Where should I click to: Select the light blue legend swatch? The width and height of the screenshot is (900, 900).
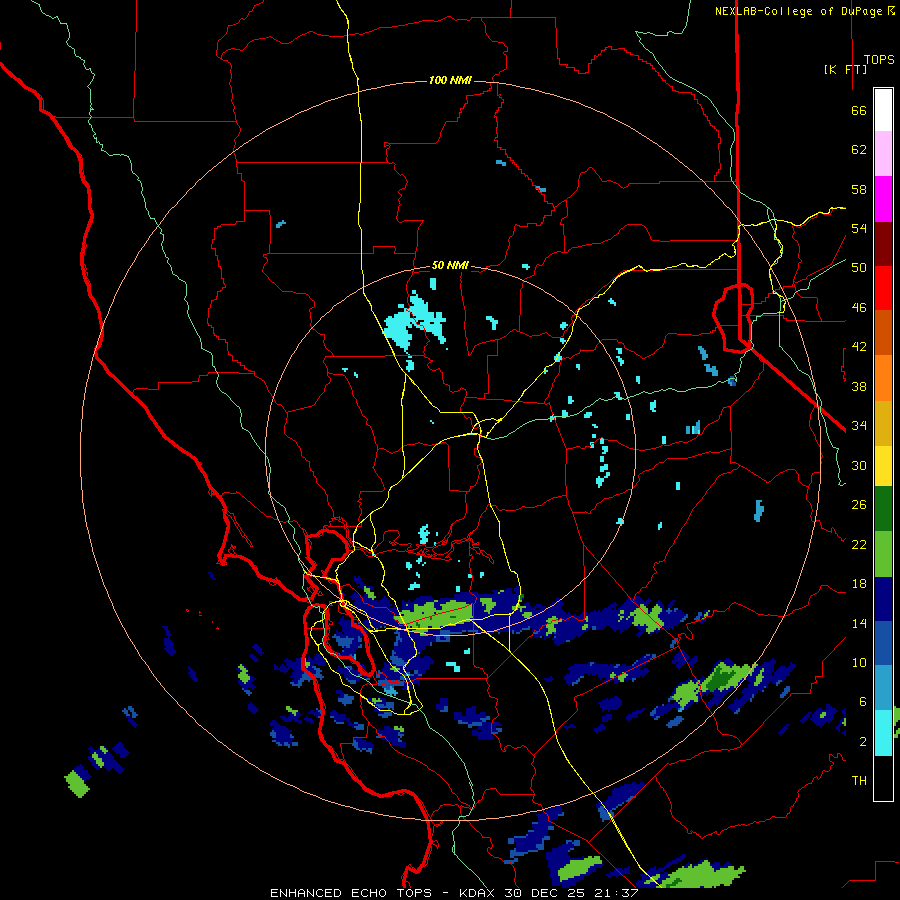[883, 688]
